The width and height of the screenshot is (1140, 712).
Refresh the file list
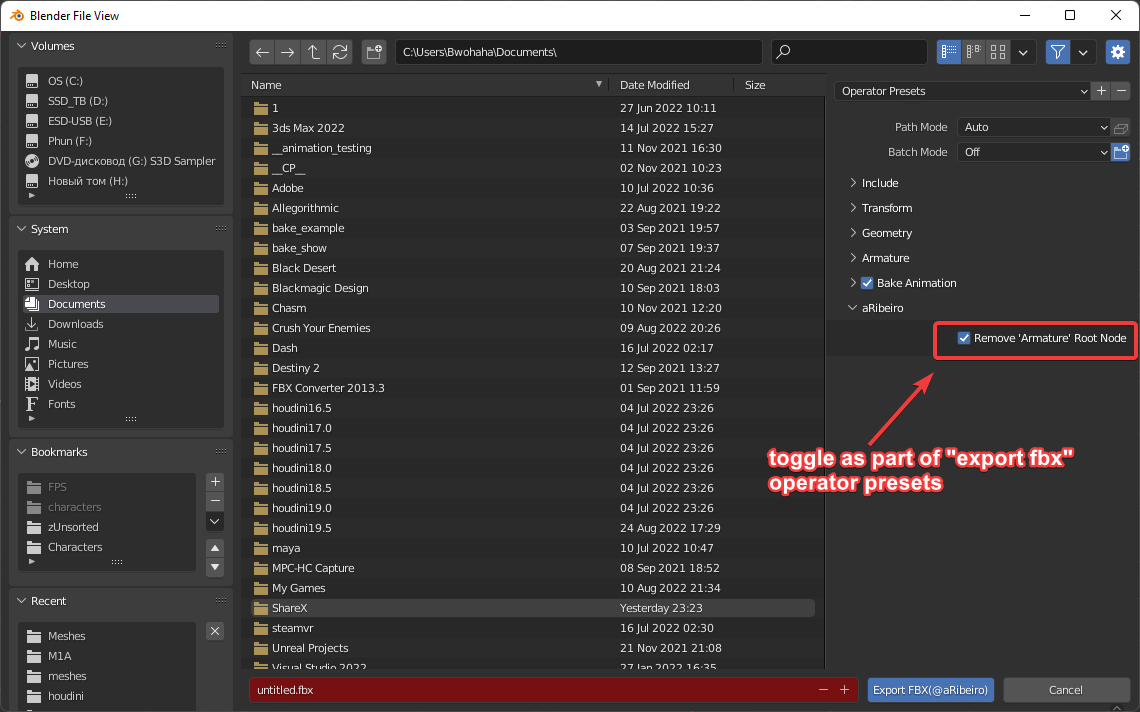tap(340, 52)
